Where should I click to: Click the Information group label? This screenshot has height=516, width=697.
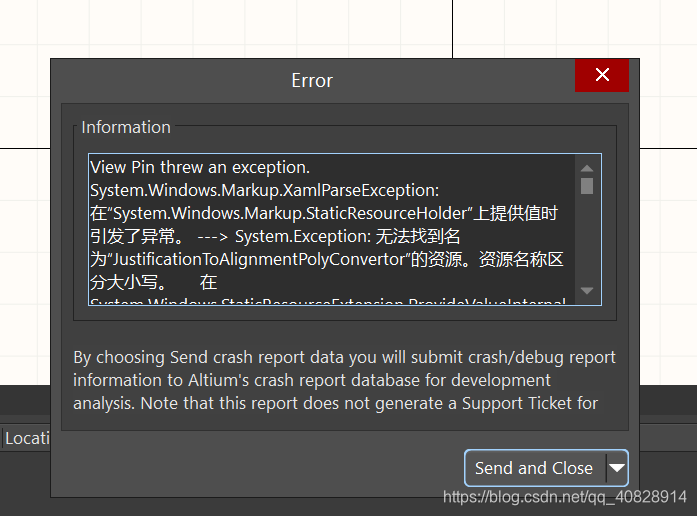tap(126, 128)
